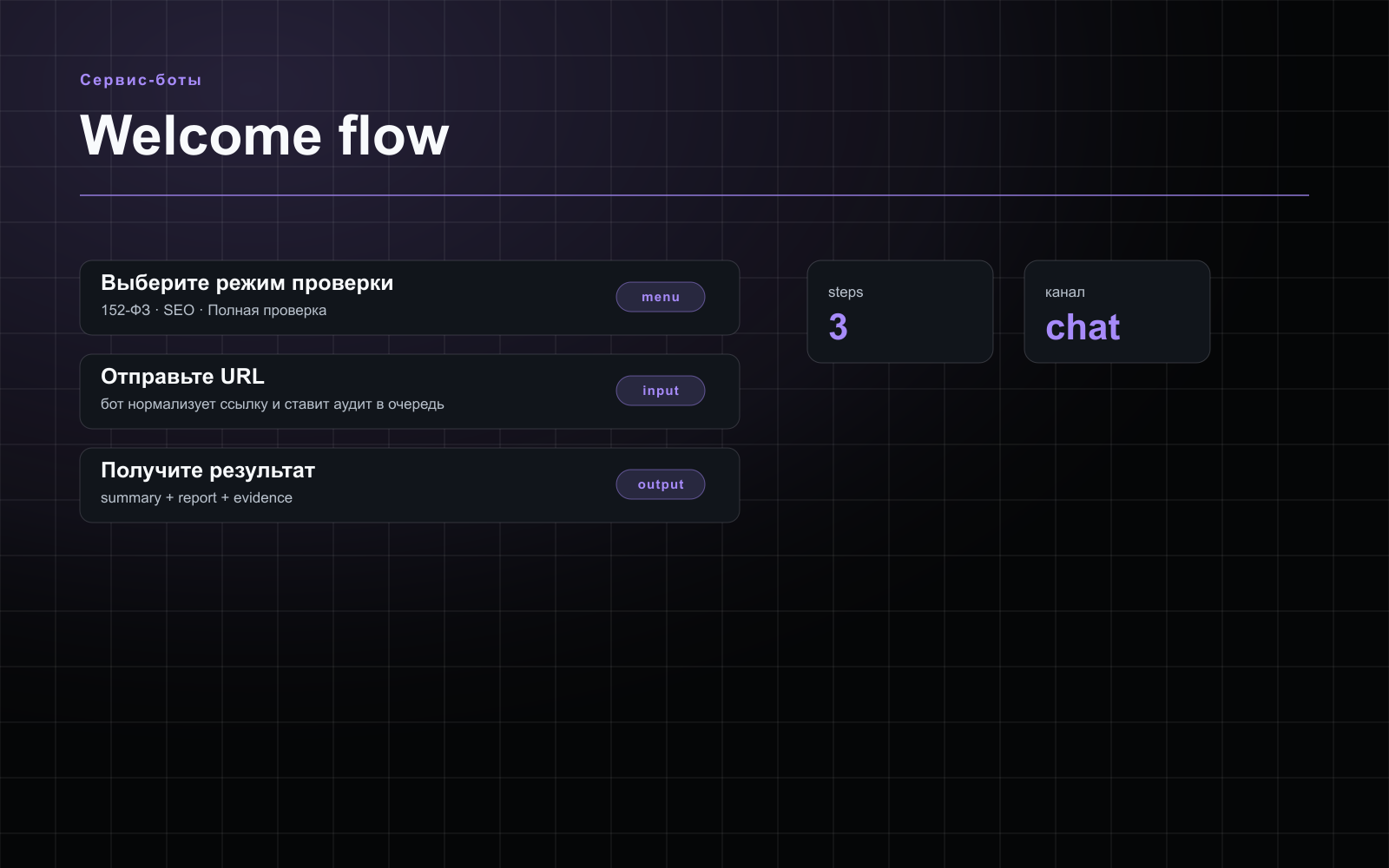Click the 'Получите результат' title text

(207, 470)
